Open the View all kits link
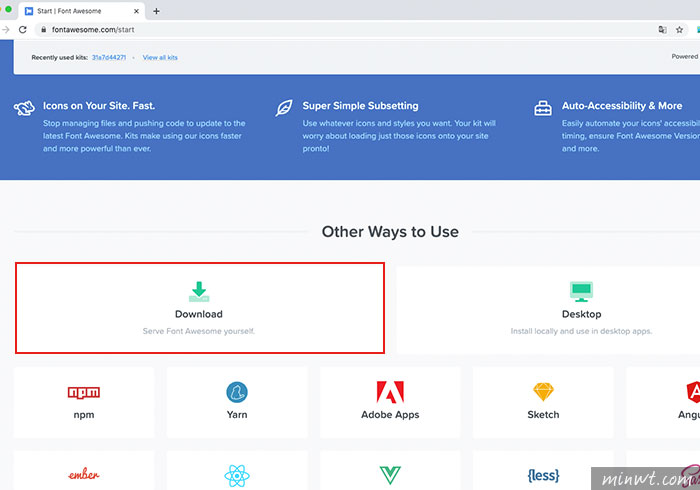 point(160,58)
